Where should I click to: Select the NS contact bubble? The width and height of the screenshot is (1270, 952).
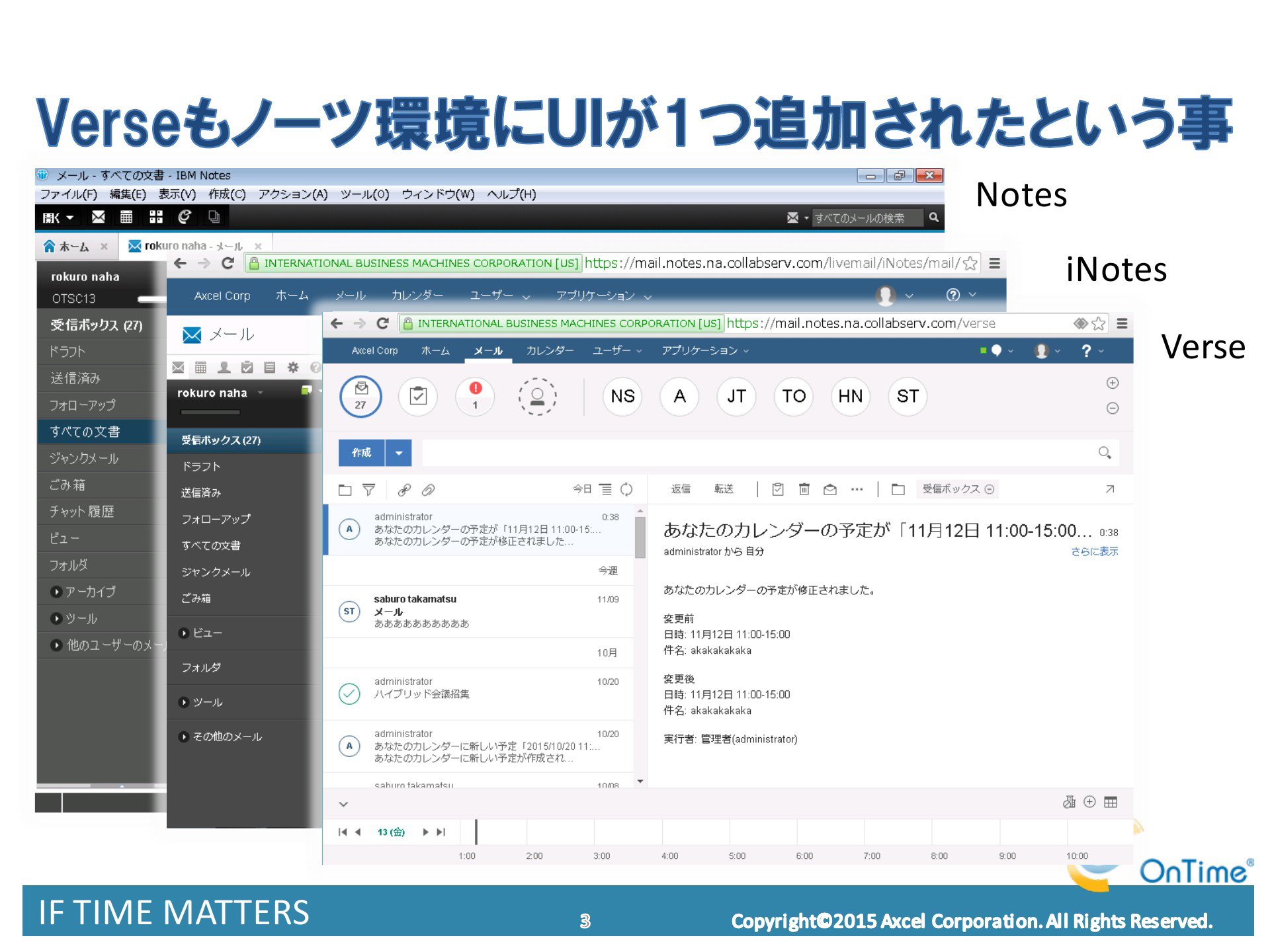coord(622,397)
